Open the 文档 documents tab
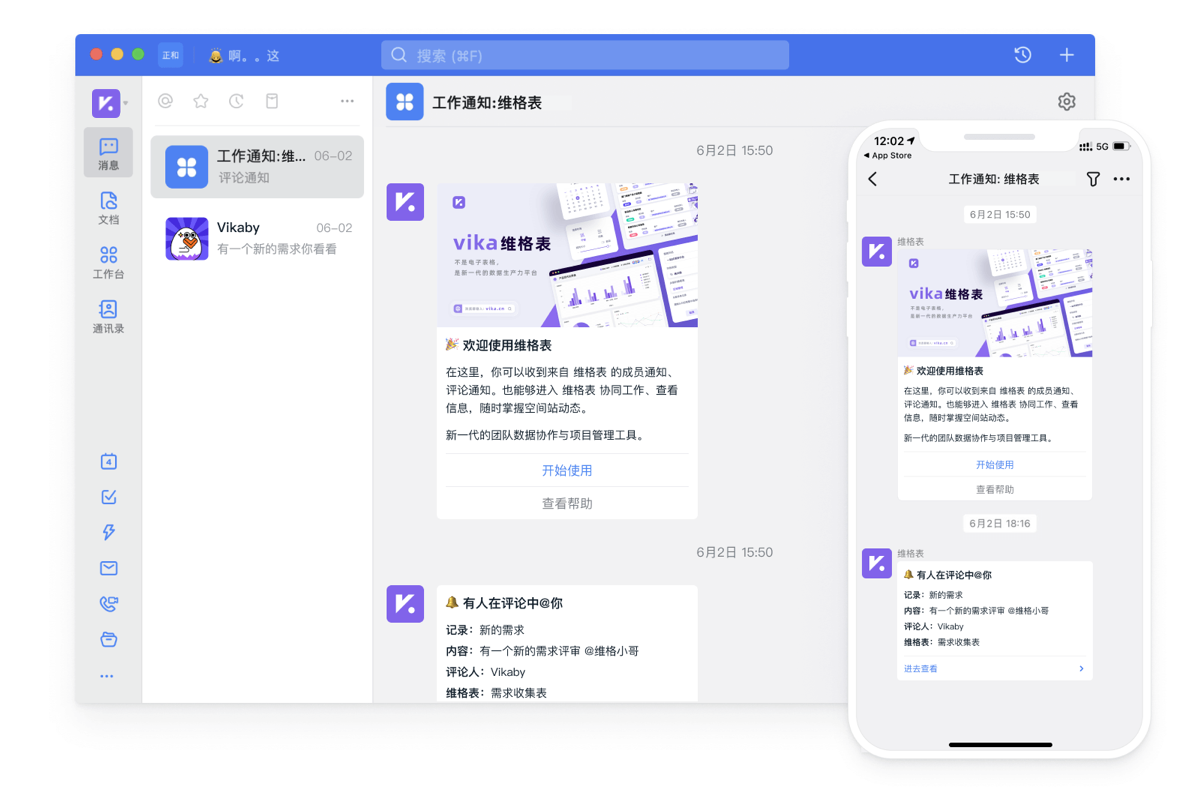 (108, 208)
